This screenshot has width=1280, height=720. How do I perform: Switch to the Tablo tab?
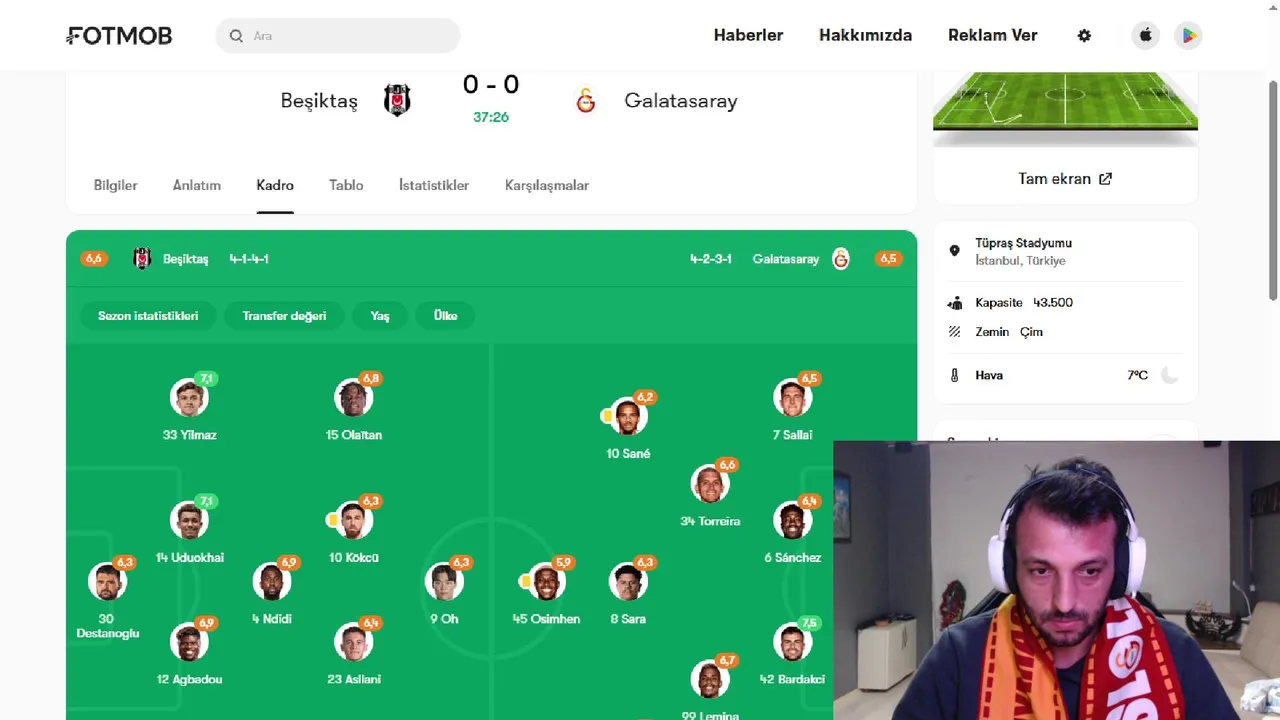tap(346, 185)
